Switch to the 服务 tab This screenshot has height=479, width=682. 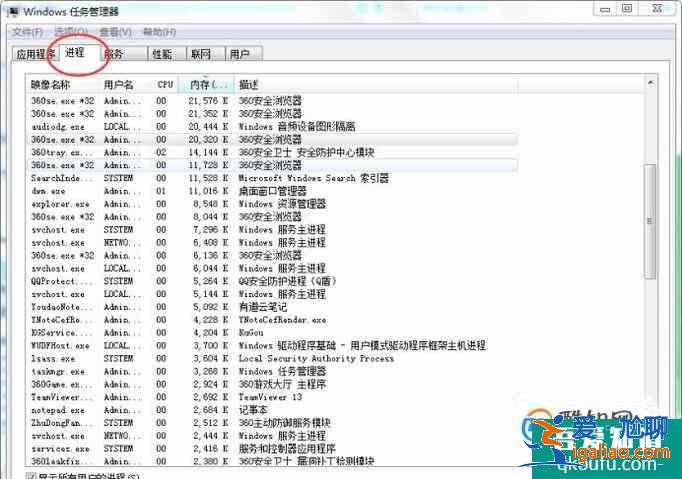[124, 54]
